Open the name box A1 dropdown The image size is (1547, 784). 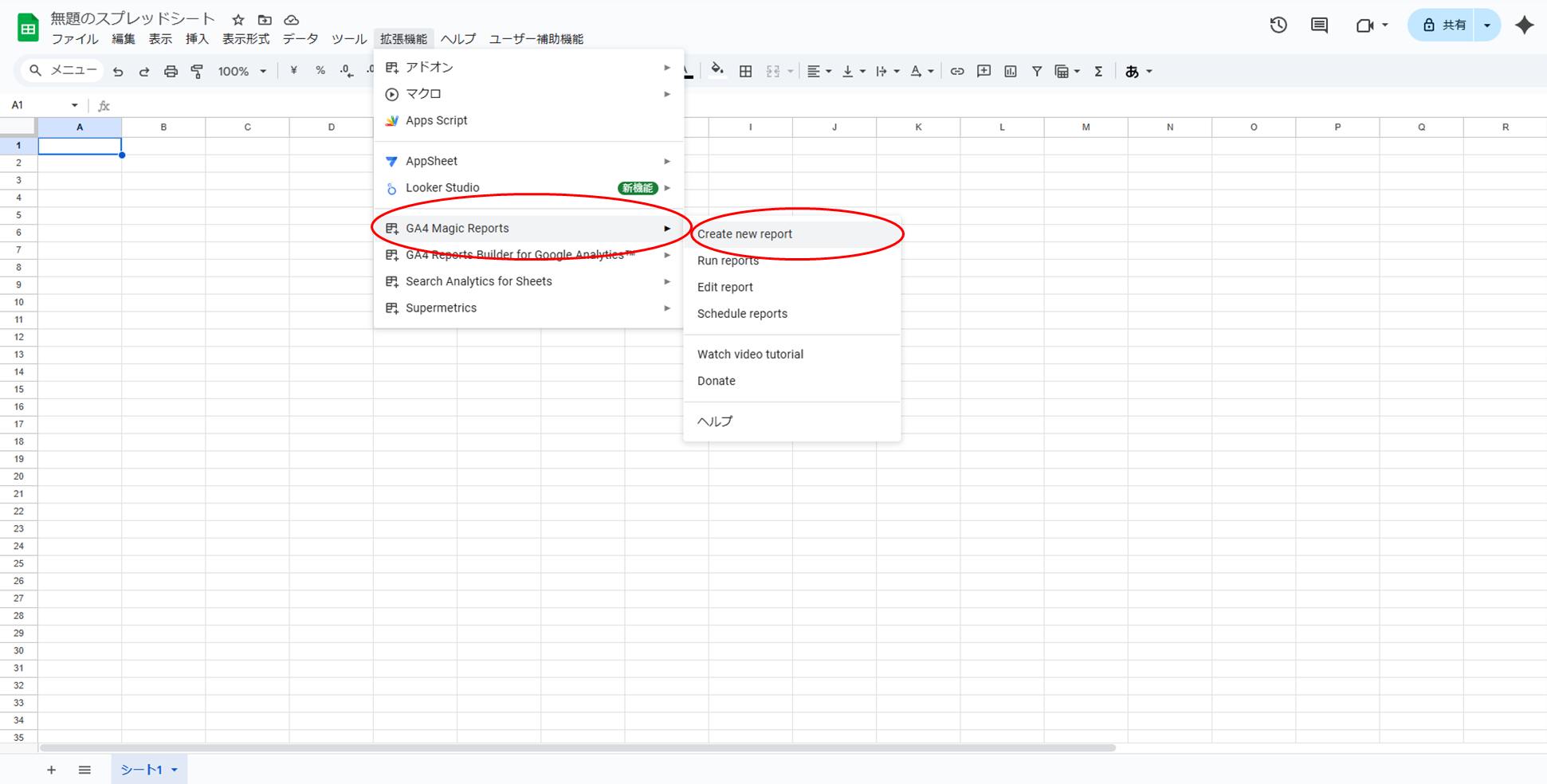pos(74,105)
